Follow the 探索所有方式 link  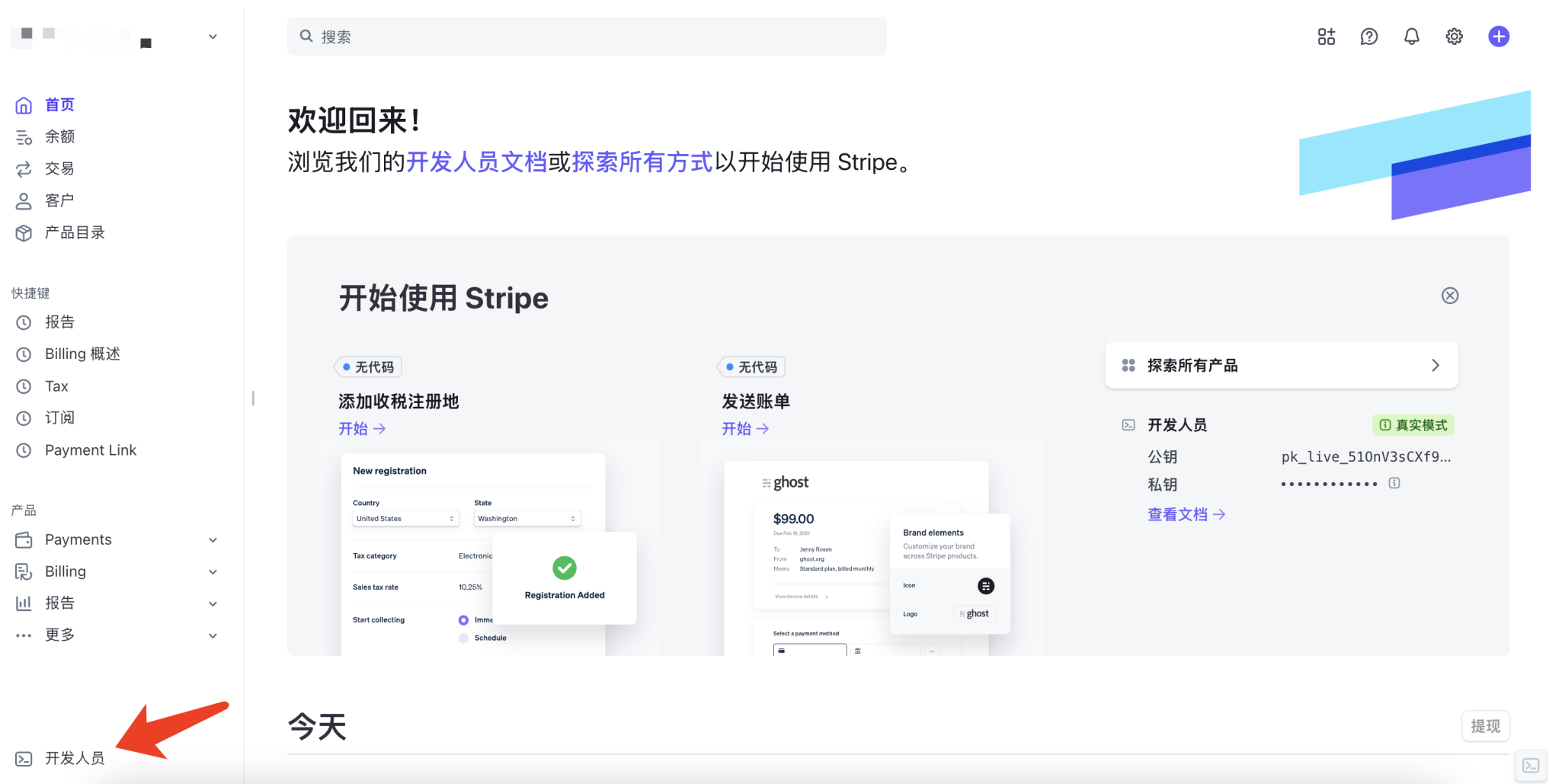tap(642, 162)
